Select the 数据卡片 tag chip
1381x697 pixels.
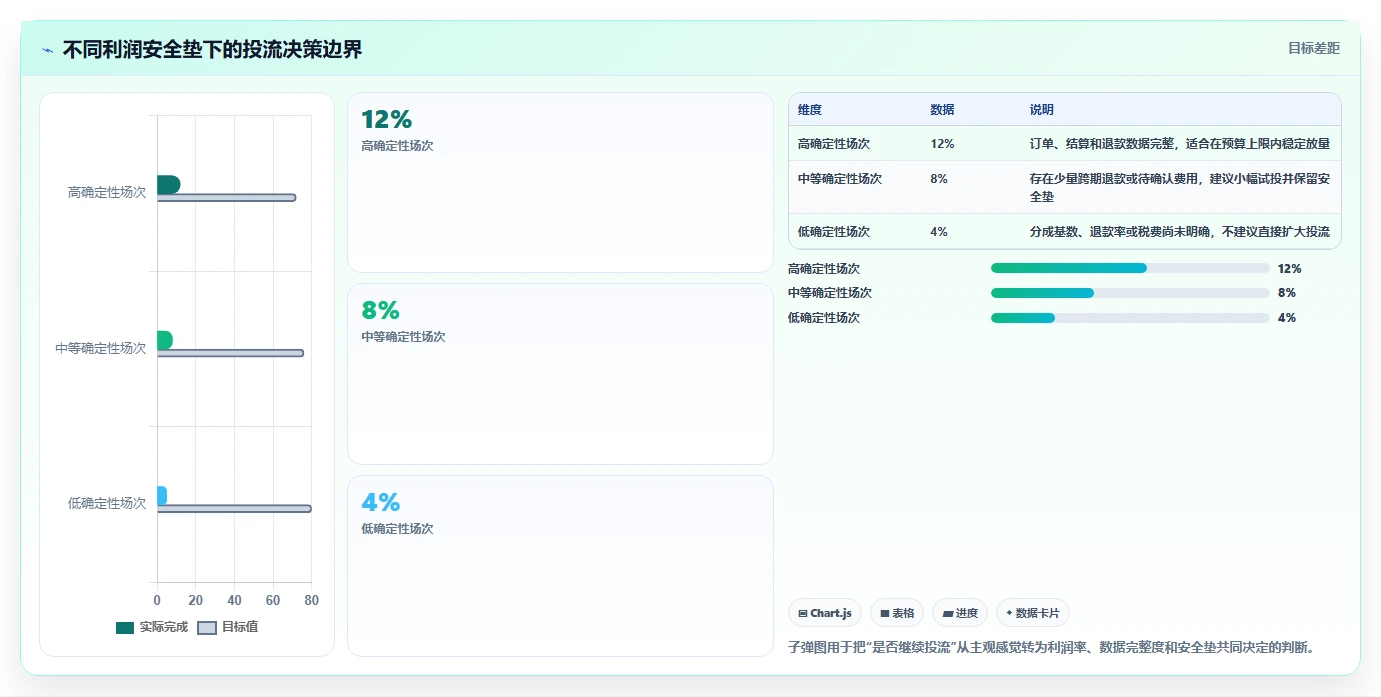click(x=1033, y=613)
